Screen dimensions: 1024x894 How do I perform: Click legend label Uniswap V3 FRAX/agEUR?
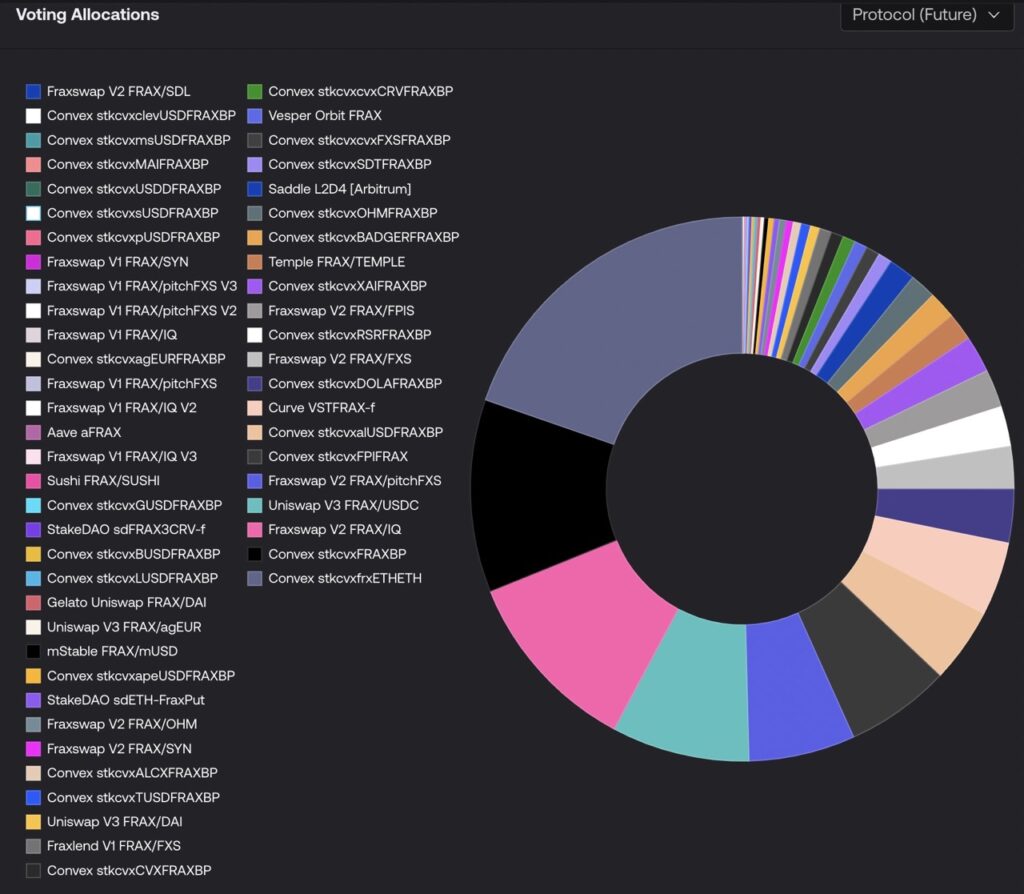tap(124, 628)
